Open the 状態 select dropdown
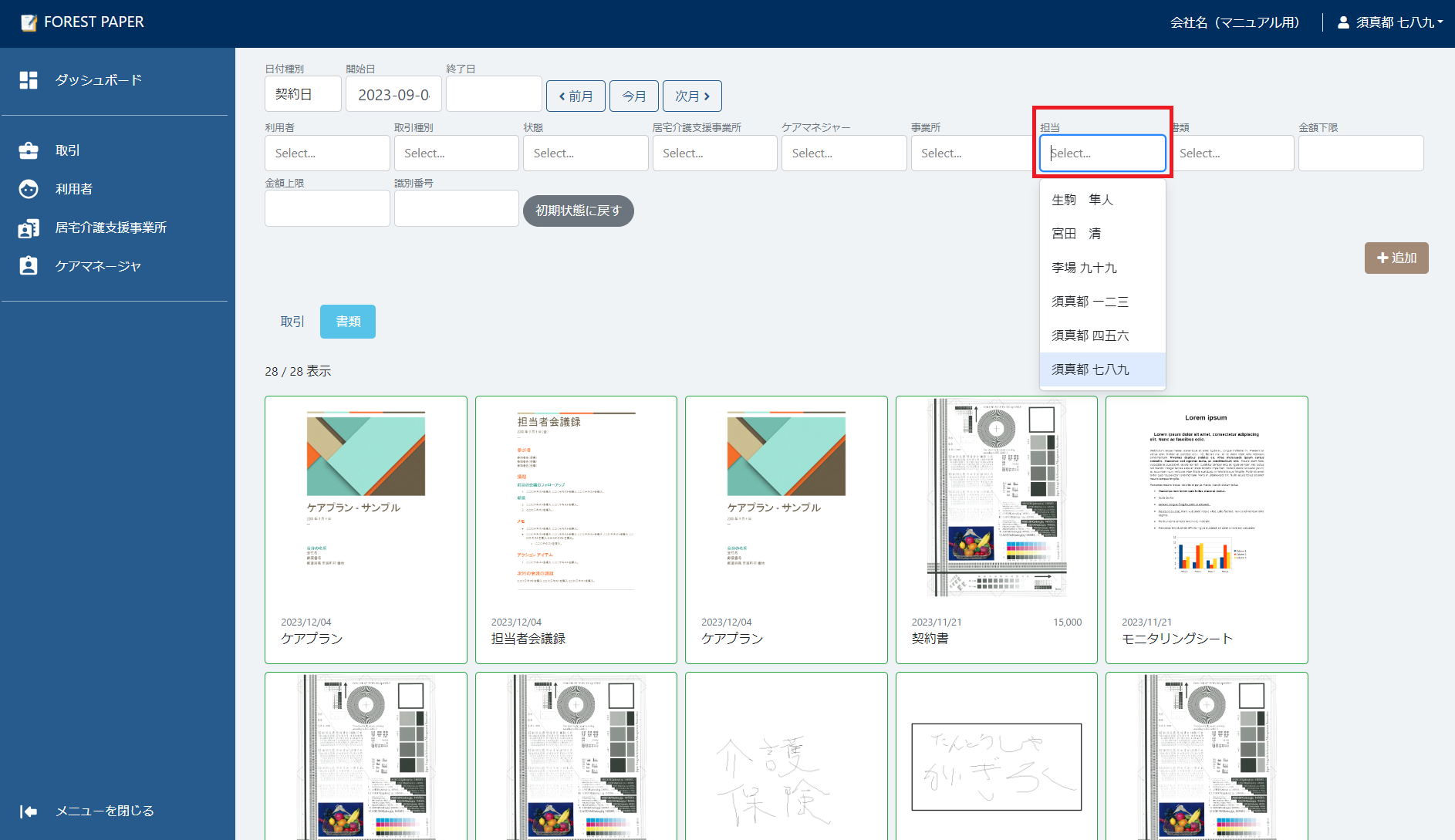1455x840 pixels. point(585,153)
